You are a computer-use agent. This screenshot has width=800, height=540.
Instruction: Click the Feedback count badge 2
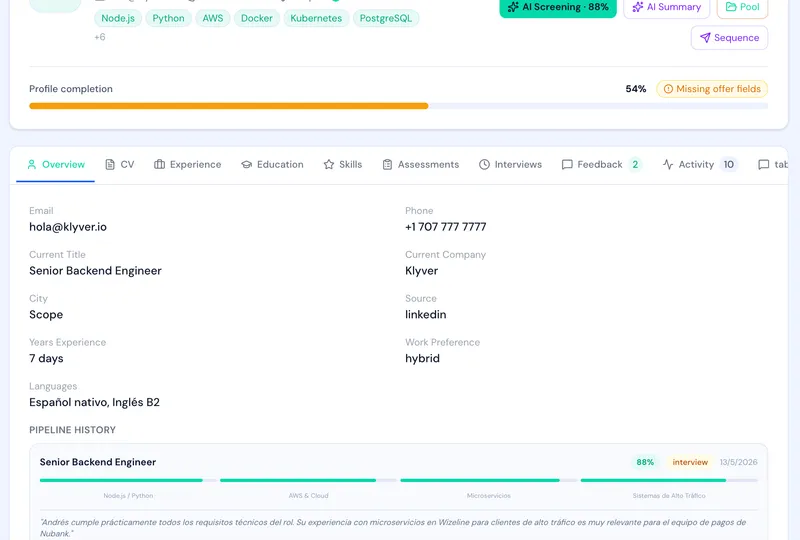635,164
